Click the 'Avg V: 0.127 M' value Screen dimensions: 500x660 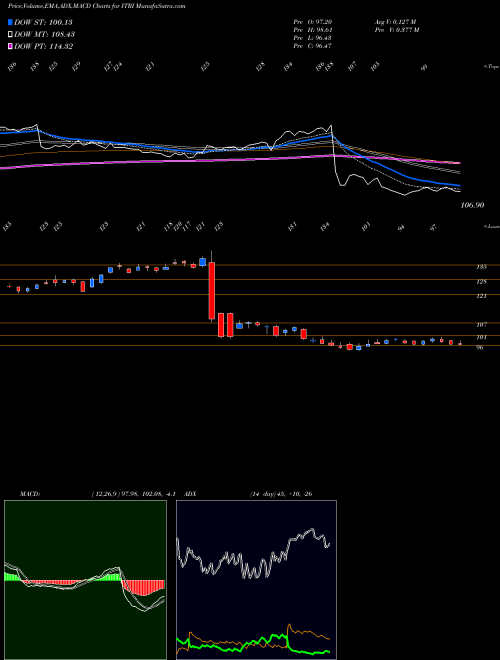click(395, 21)
